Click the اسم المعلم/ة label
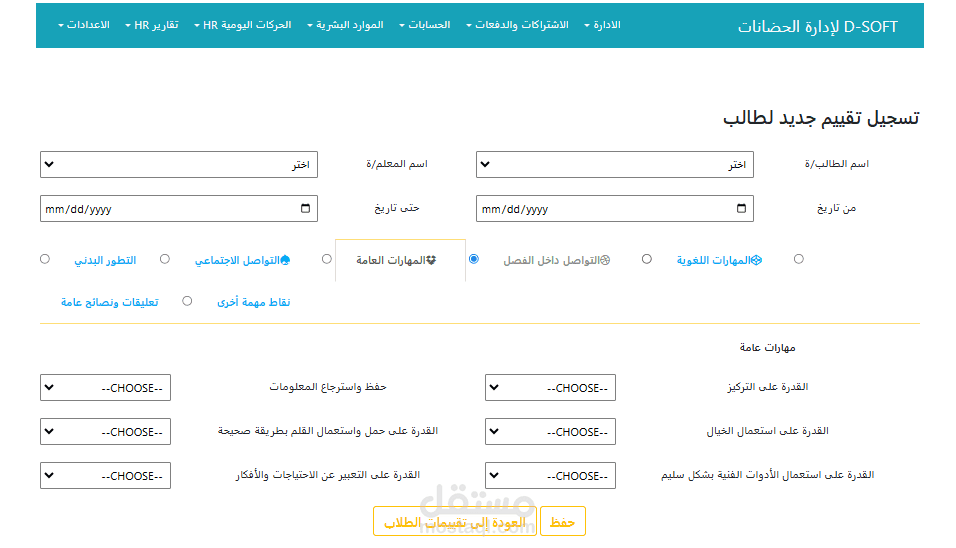Viewport: 956px width, 548px height. coord(397,164)
